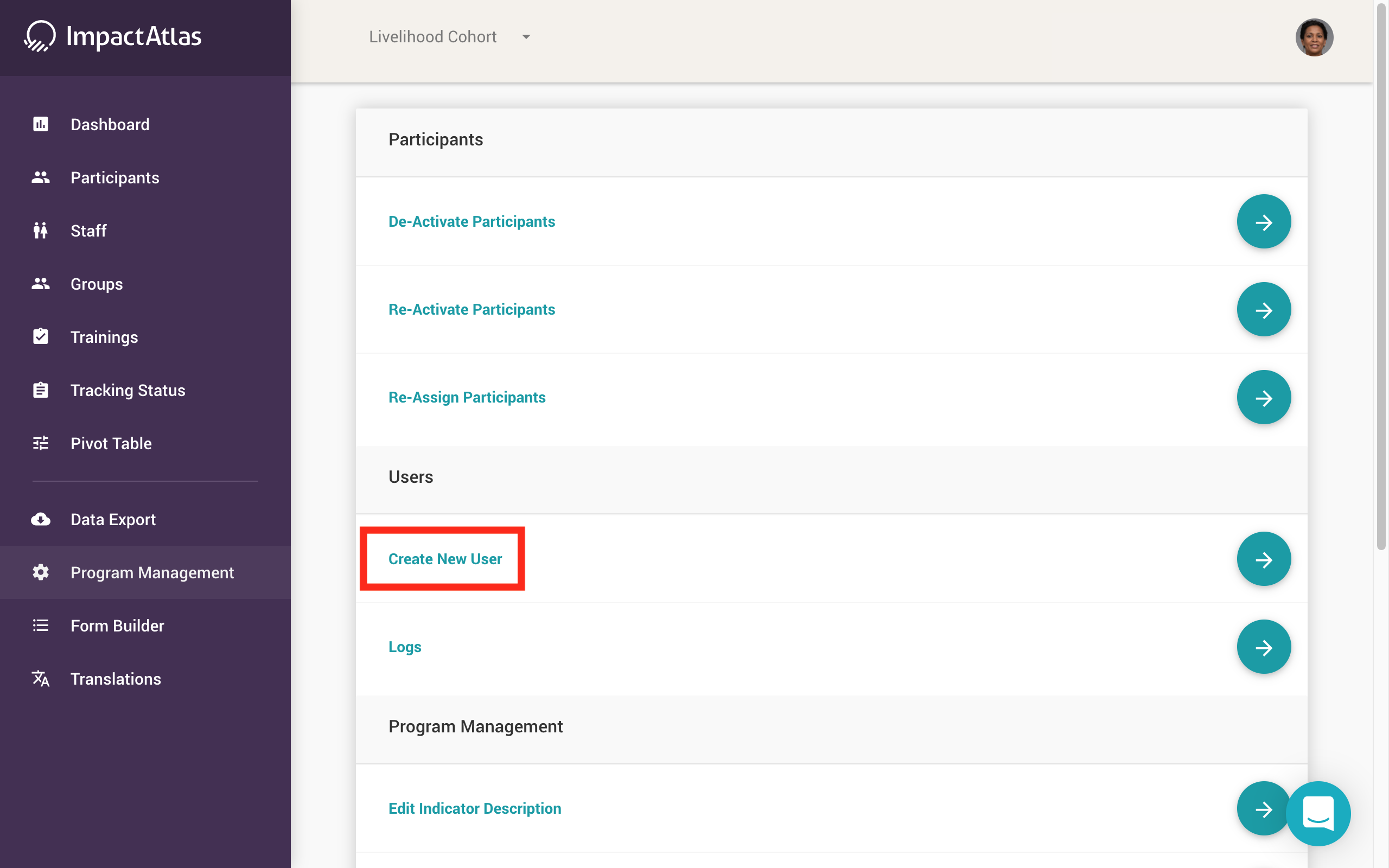
Task: Click the Pivot Table sliders icon
Action: 41,443
